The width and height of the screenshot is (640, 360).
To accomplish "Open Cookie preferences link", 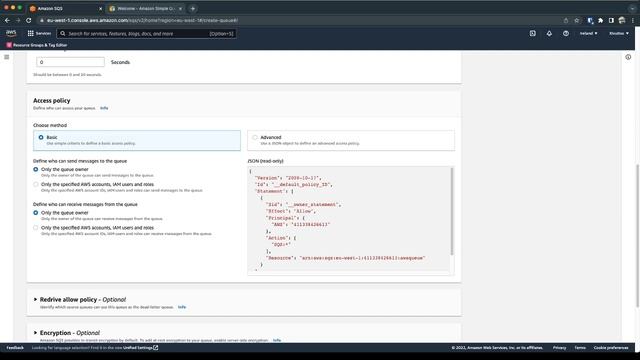I will 611,348.
